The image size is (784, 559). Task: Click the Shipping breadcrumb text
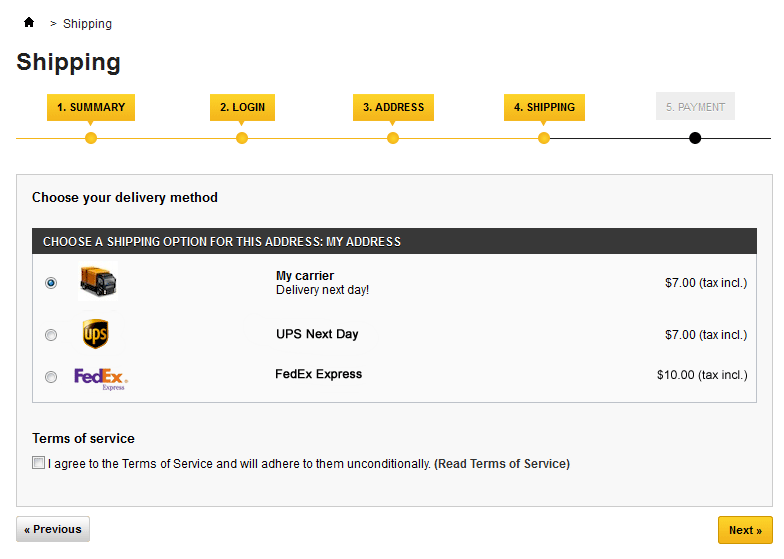pyautogui.click(x=87, y=24)
